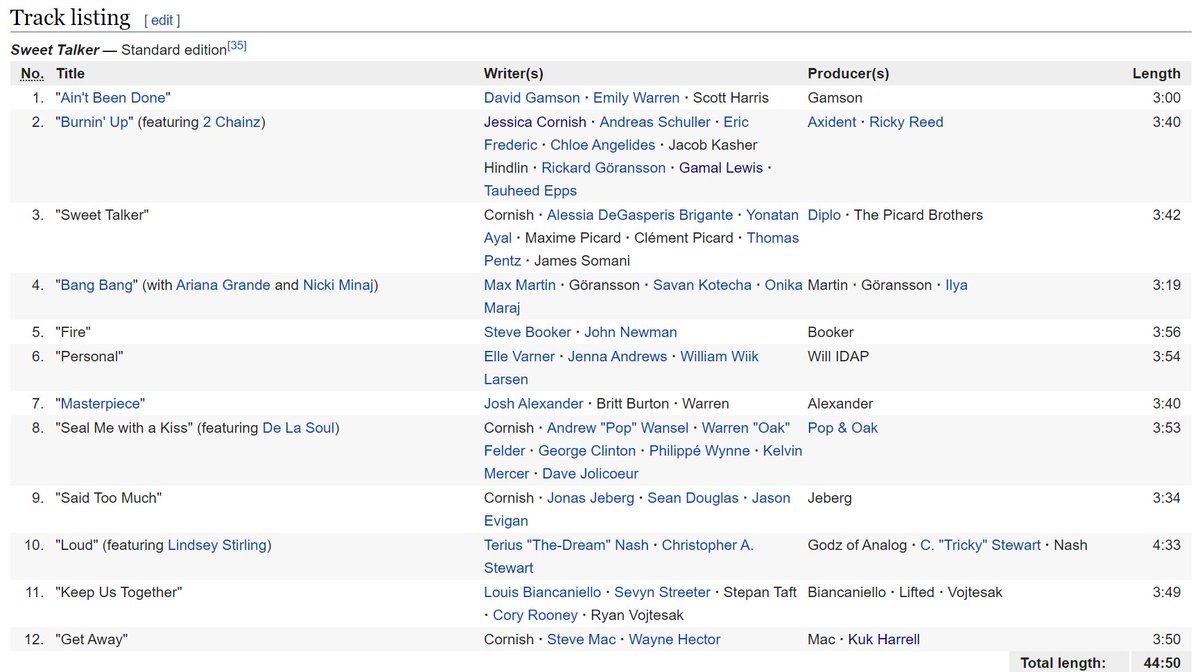Select the Length column header
The image size is (1200, 672).
tap(1157, 73)
